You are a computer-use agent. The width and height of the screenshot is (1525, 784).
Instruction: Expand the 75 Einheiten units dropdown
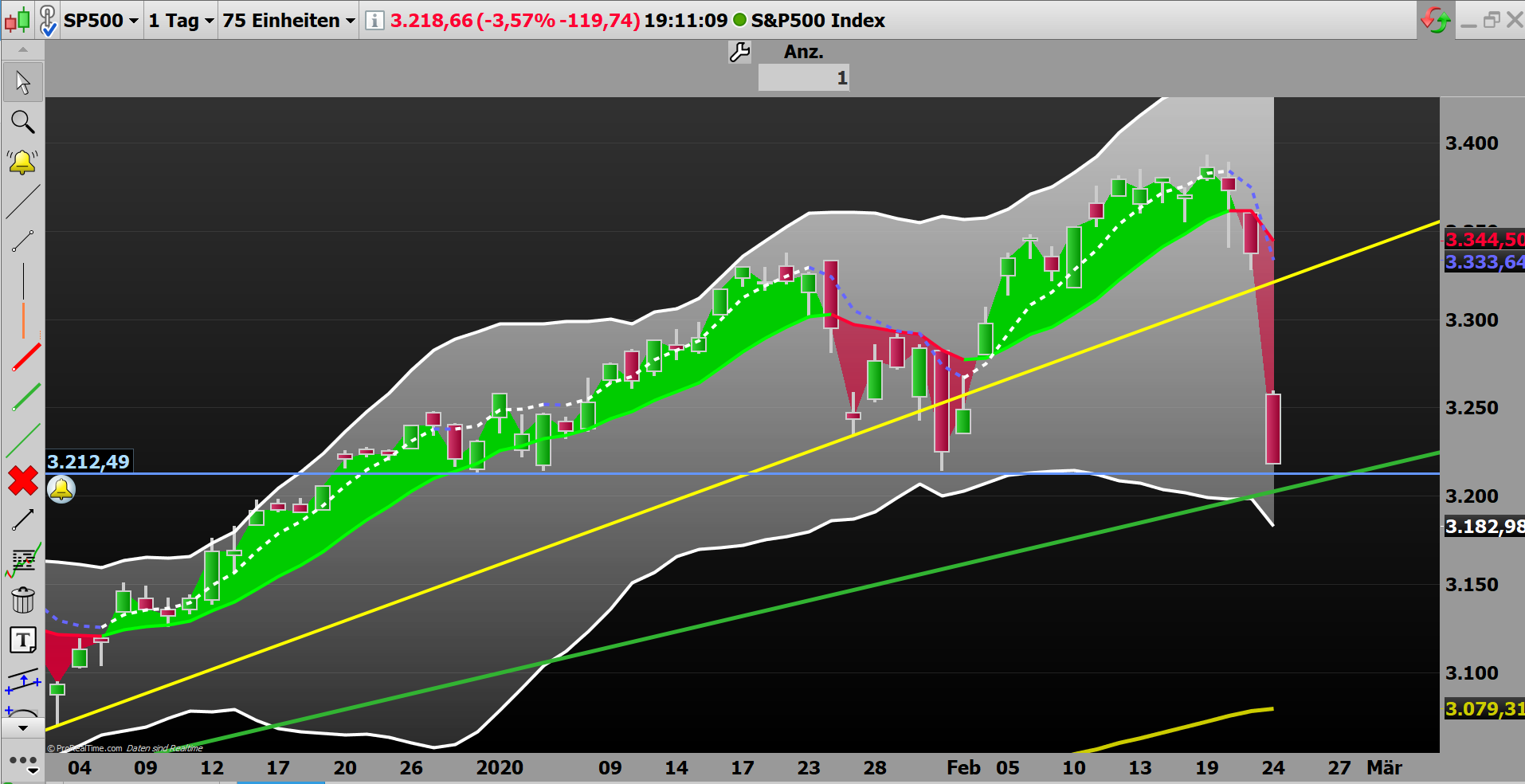[287, 21]
